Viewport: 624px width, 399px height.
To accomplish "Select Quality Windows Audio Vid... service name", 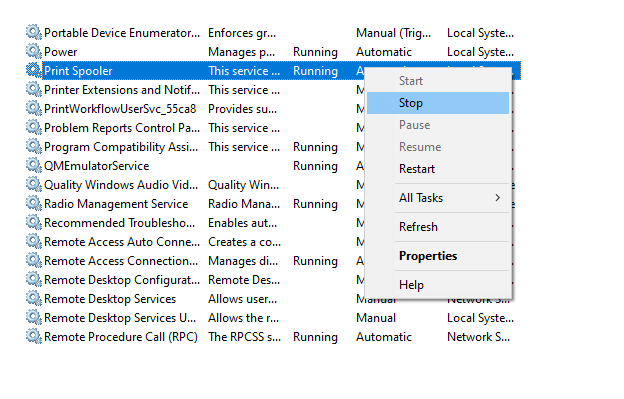I will click(x=121, y=185).
